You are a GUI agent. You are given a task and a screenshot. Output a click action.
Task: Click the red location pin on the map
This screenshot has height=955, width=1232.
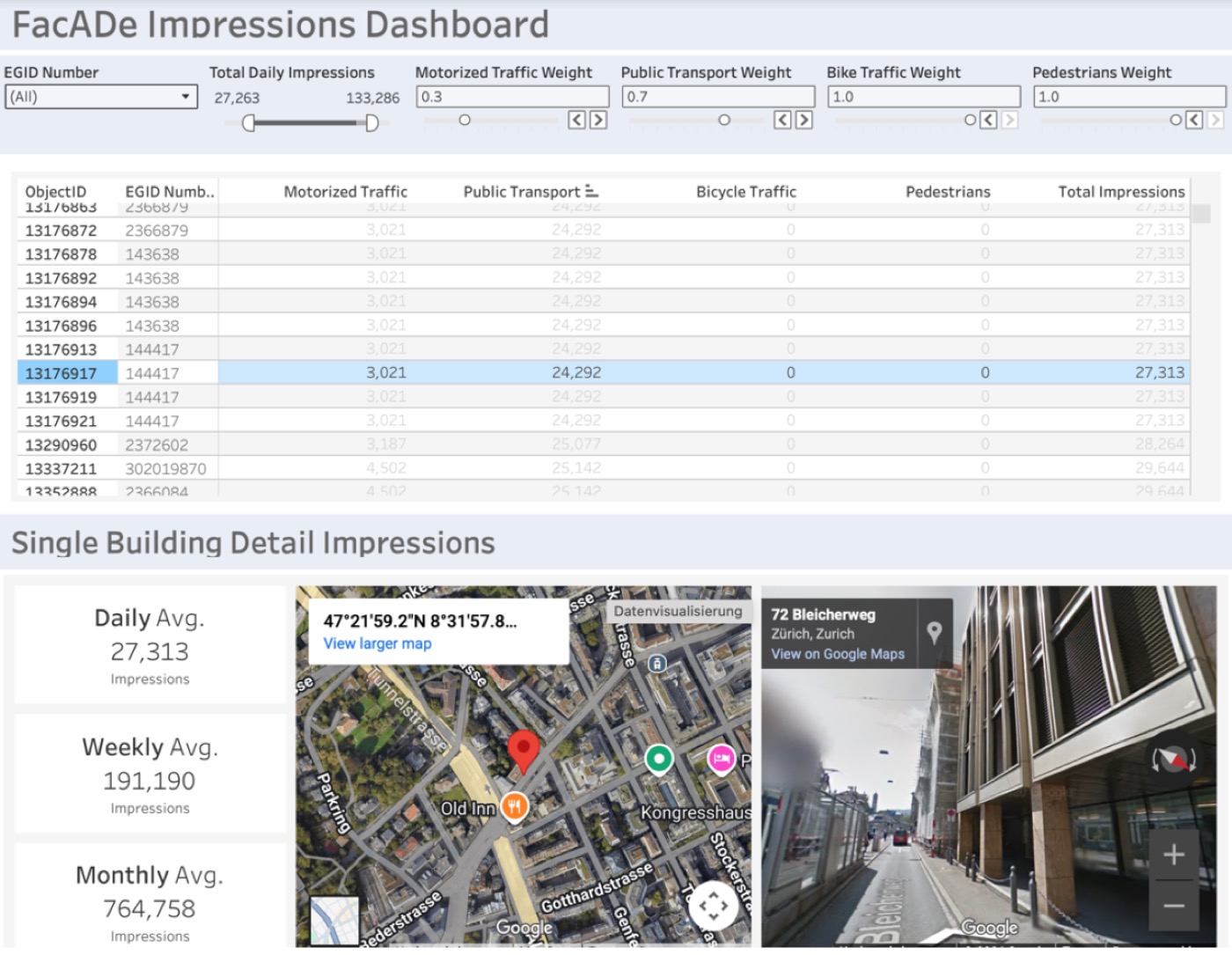click(524, 751)
